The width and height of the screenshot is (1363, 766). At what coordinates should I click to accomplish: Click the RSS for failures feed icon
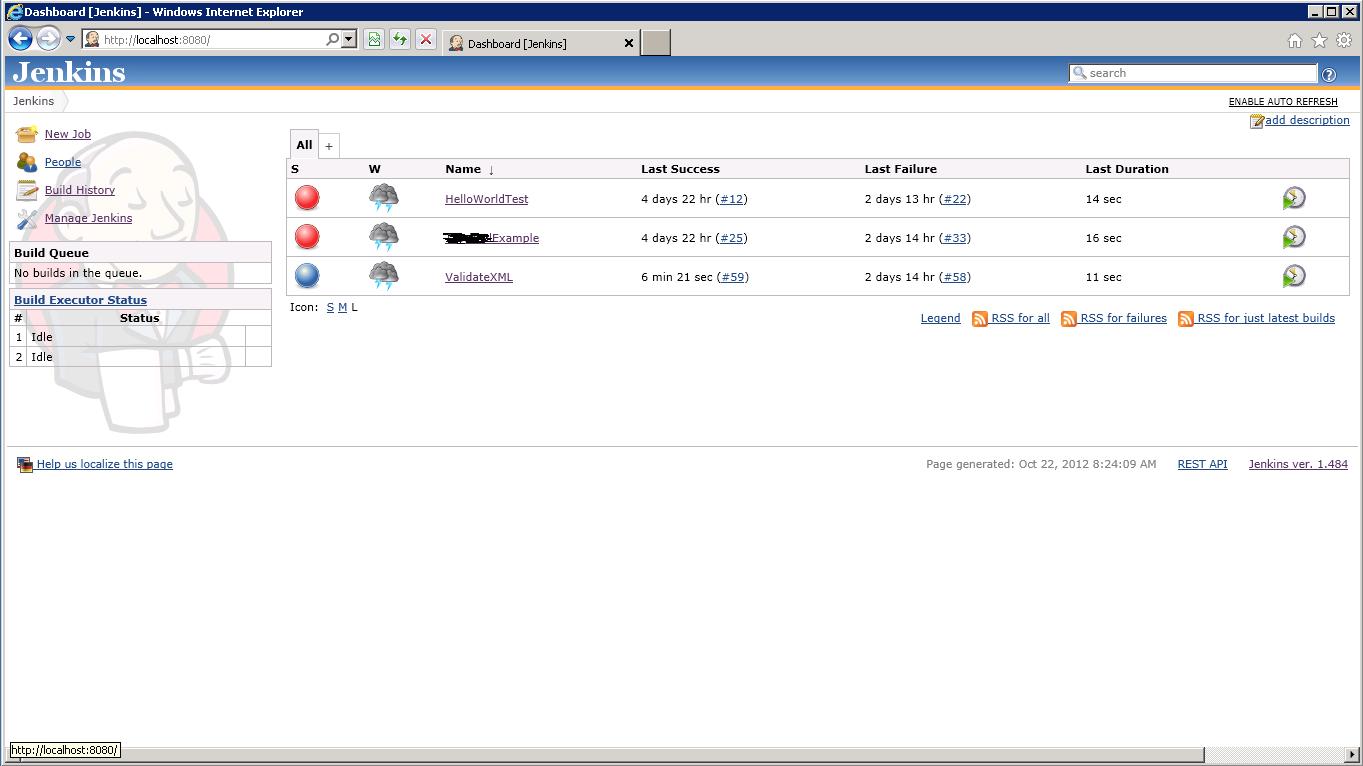[x=1069, y=319]
